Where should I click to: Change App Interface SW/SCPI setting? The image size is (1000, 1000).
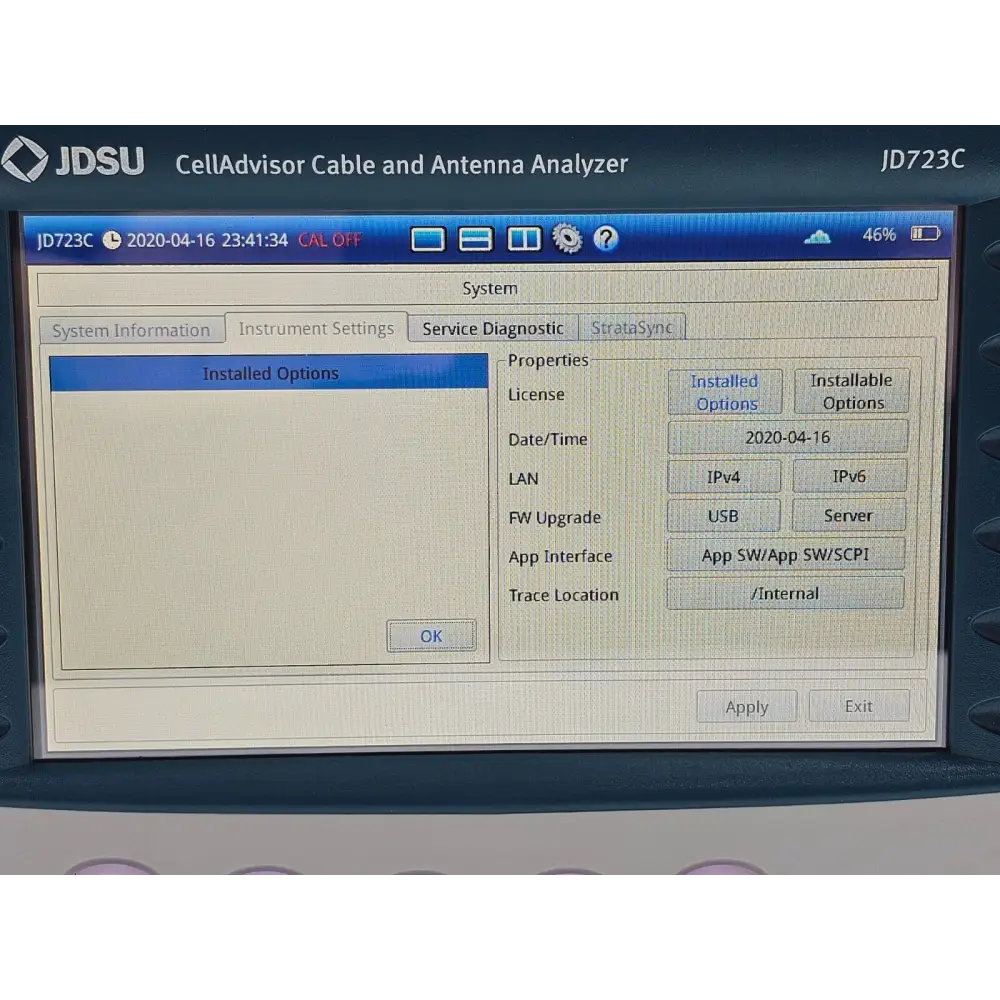[786, 555]
